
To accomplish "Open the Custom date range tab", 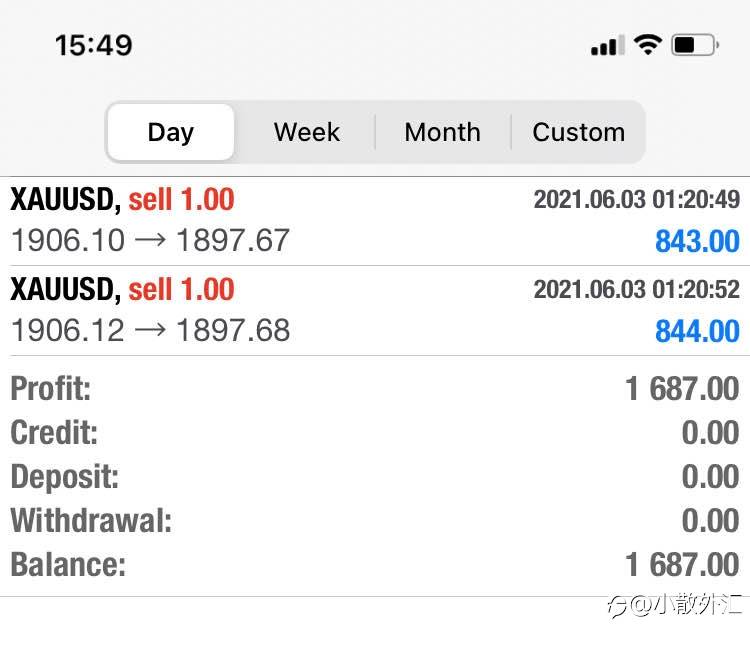I will [578, 132].
